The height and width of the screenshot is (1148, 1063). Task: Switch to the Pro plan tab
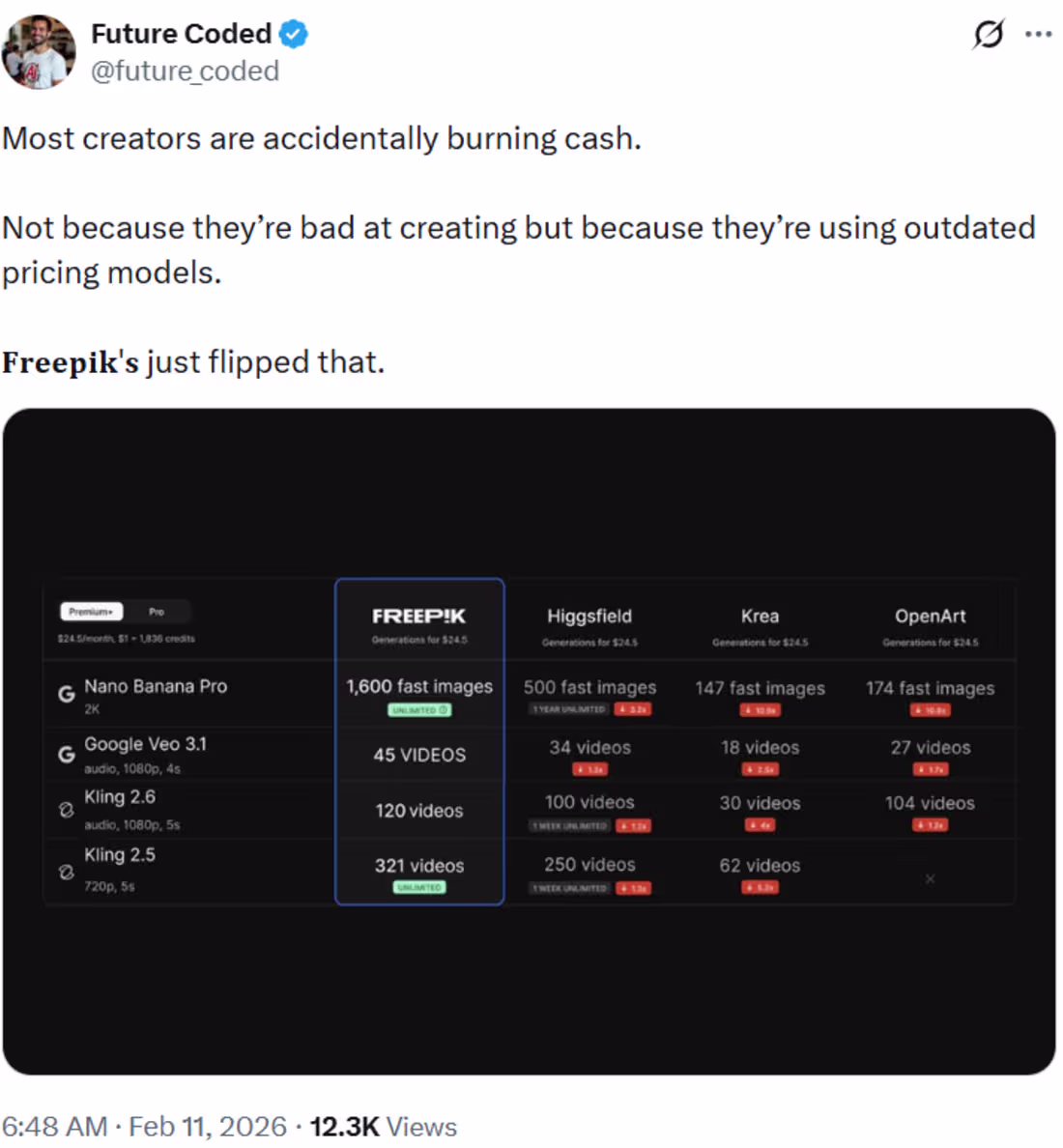click(157, 611)
